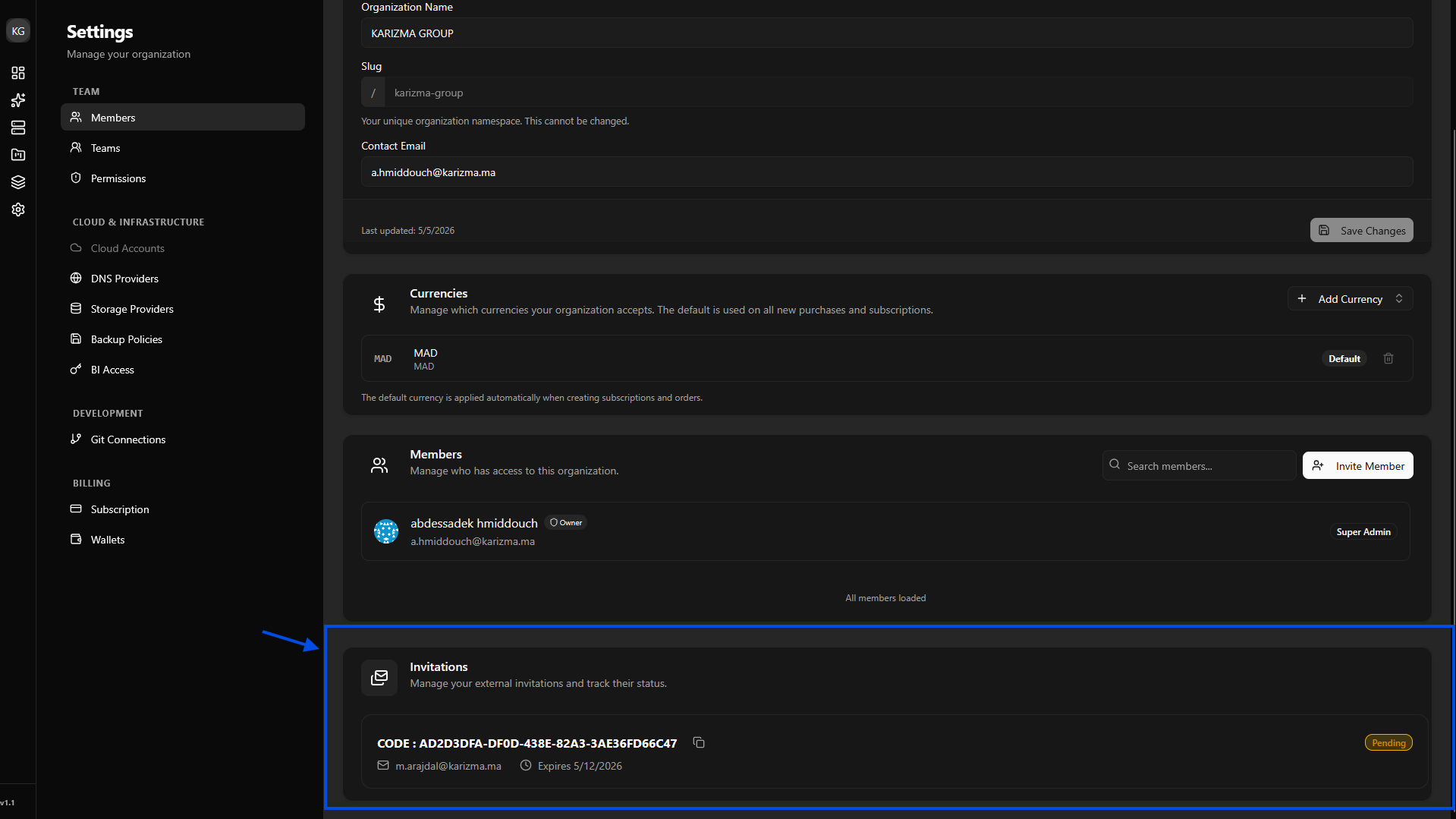
Task: Click the v1.1 version label
Action: (8, 803)
